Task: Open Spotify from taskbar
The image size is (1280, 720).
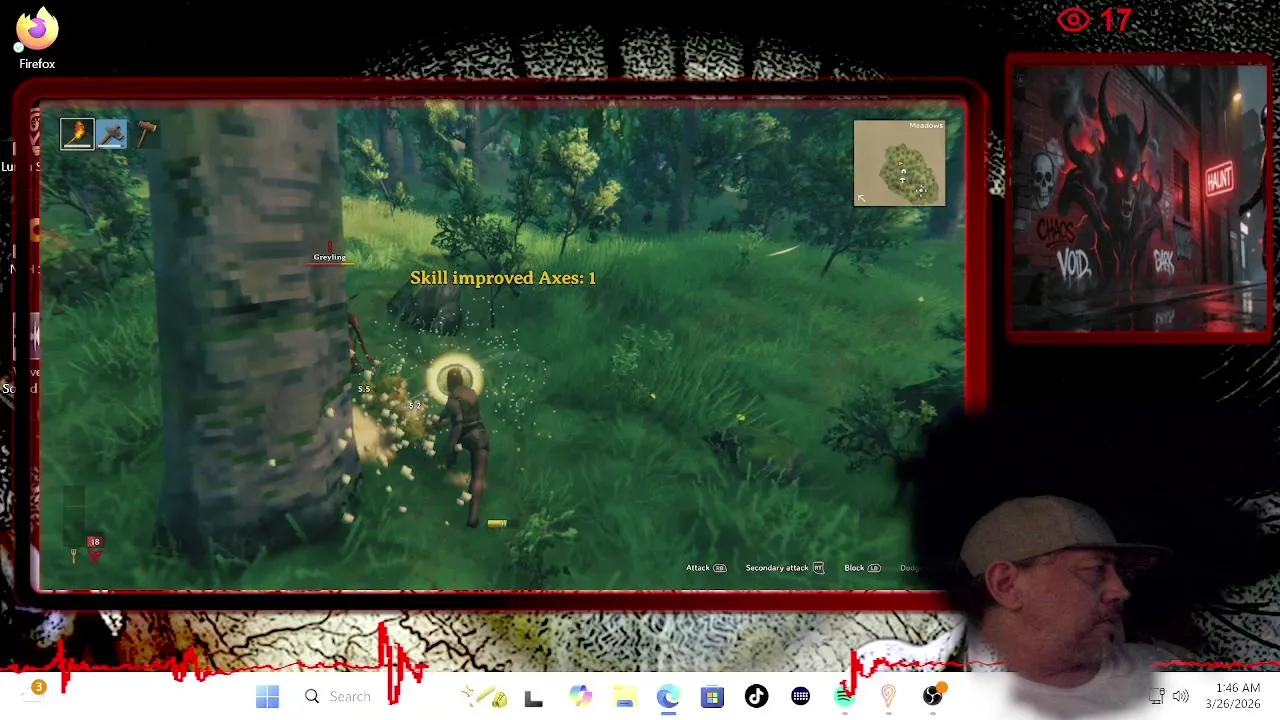Action: 844,697
